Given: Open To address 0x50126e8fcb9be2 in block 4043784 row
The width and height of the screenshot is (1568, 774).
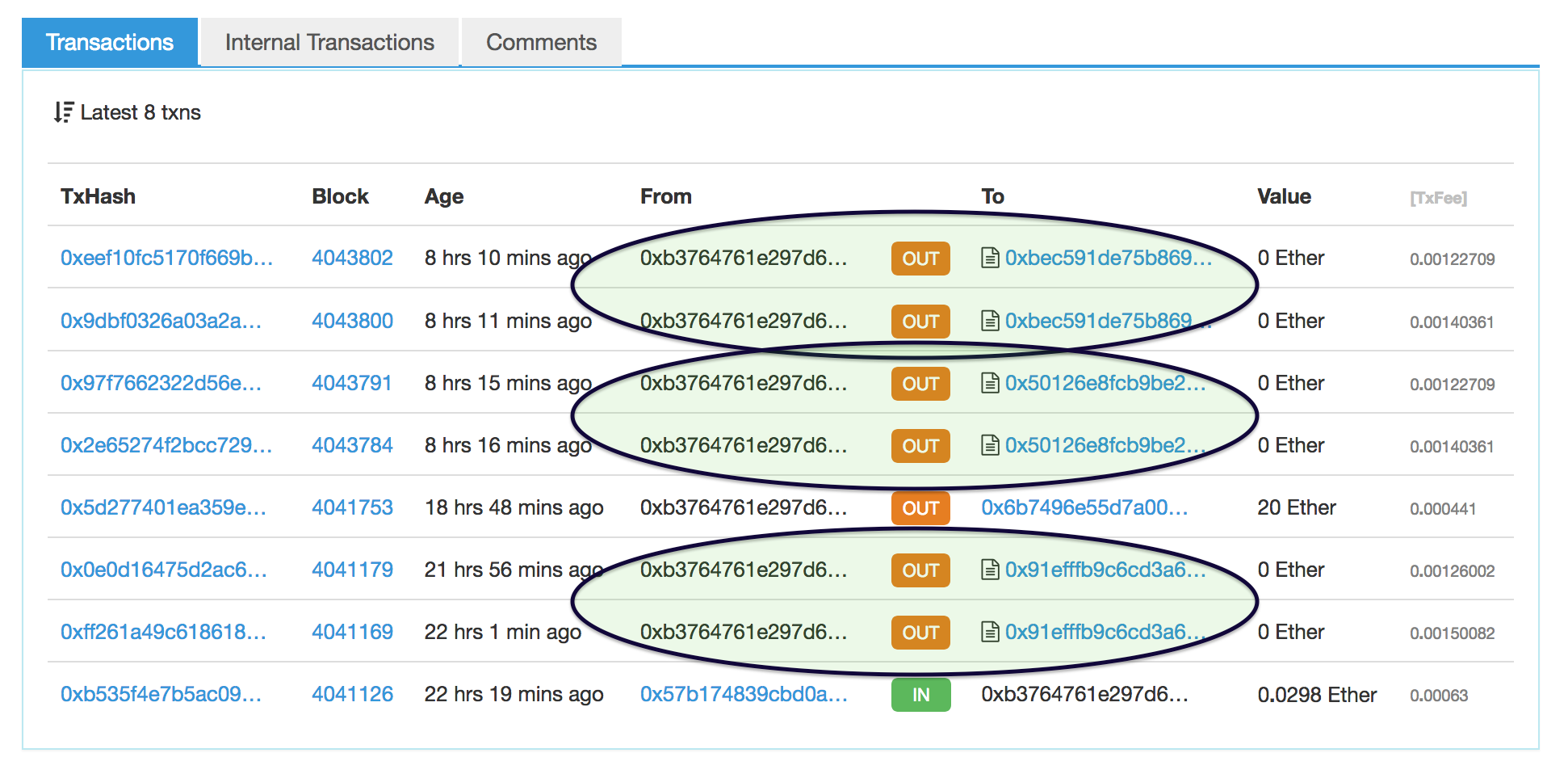Looking at the screenshot, I should pos(1105,445).
